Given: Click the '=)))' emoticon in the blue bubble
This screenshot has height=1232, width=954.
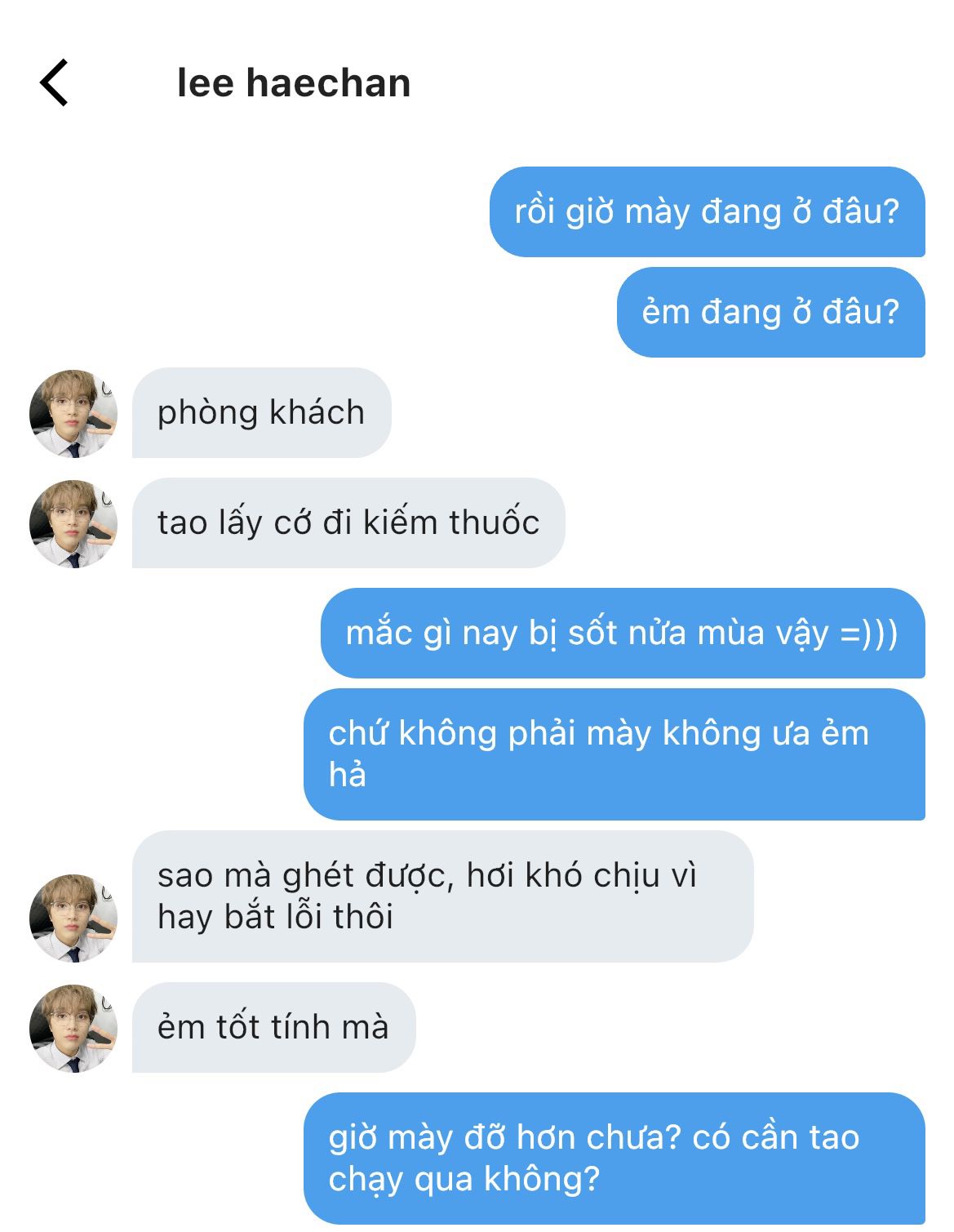Looking at the screenshot, I should 869,634.
